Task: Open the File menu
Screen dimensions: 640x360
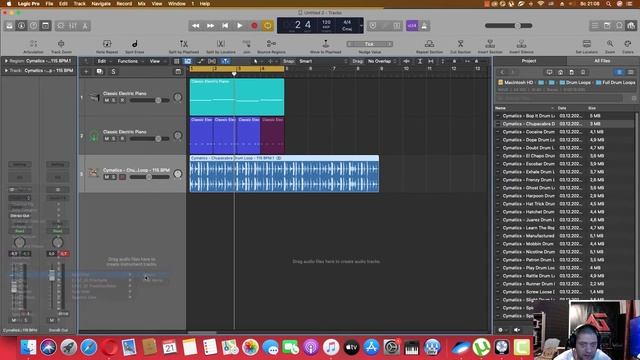Action: point(49,4)
